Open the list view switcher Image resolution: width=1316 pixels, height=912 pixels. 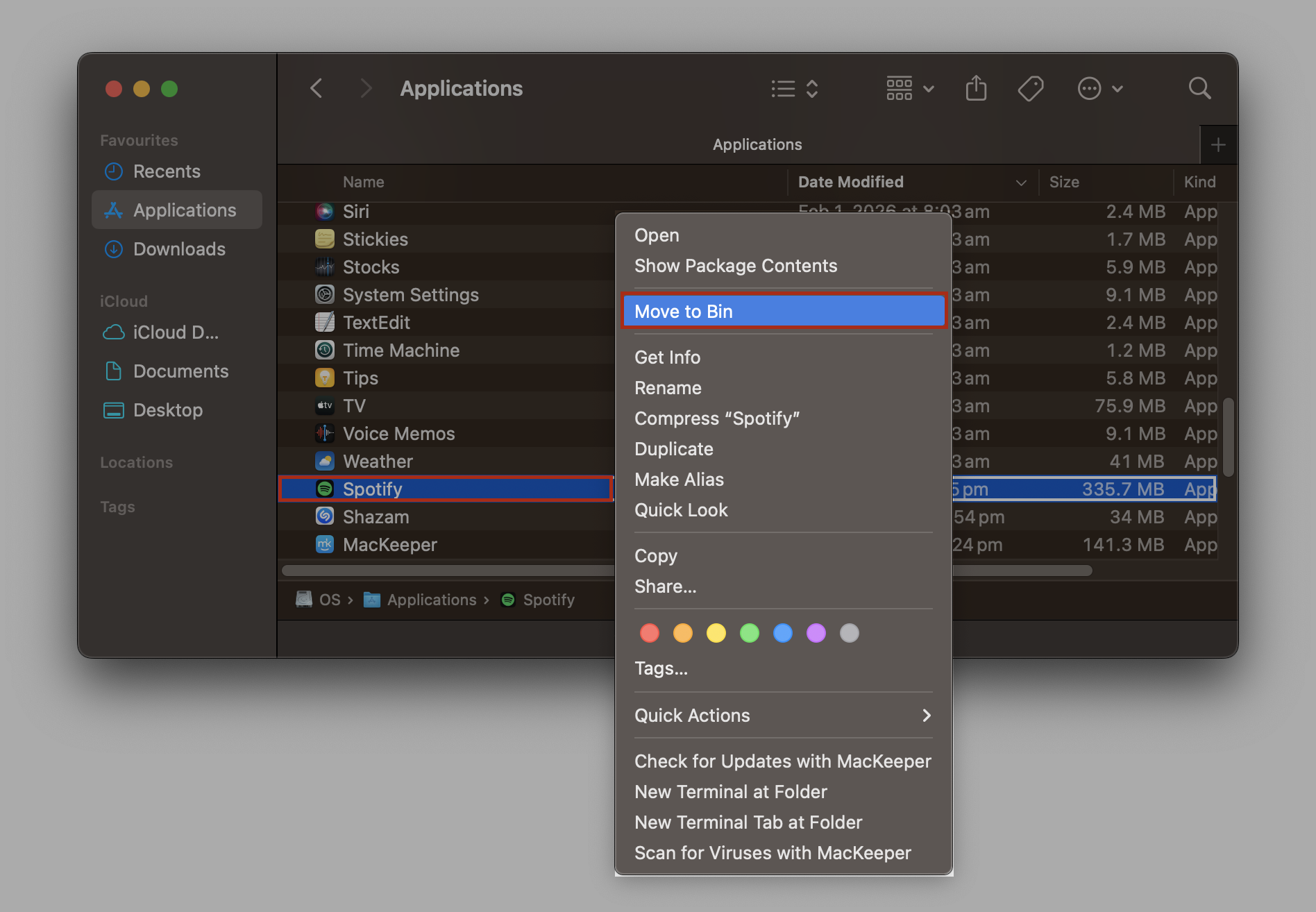click(795, 88)
